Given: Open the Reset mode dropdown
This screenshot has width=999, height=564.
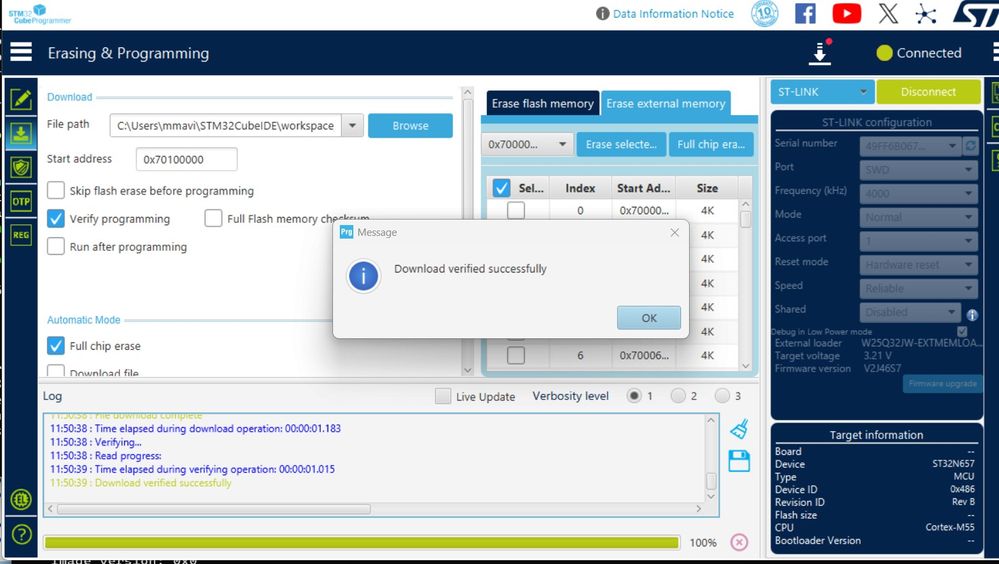Looking at the screenshot, I should point(919,264).
